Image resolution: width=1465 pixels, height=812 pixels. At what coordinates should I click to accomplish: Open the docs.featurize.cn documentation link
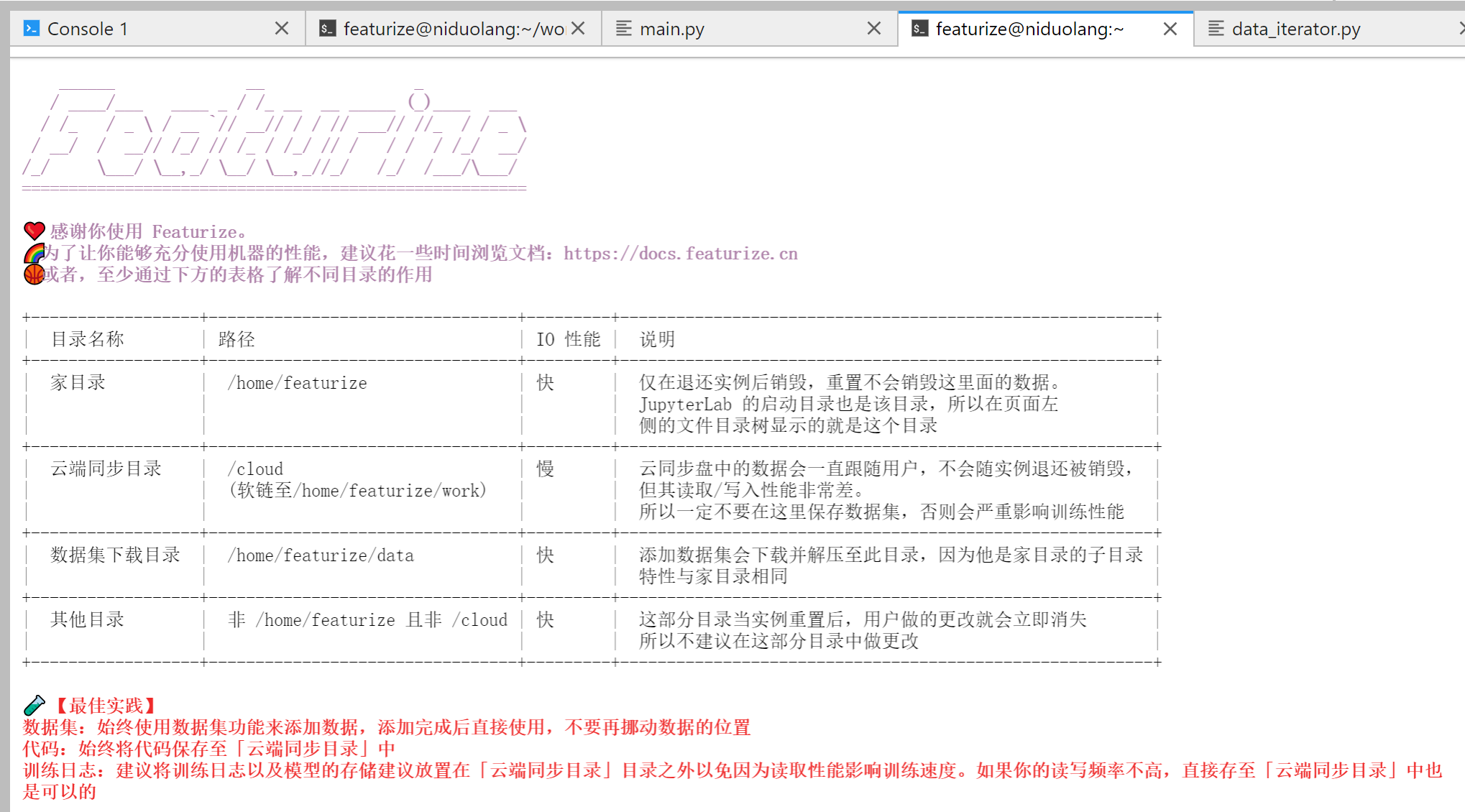click(679, 253)
